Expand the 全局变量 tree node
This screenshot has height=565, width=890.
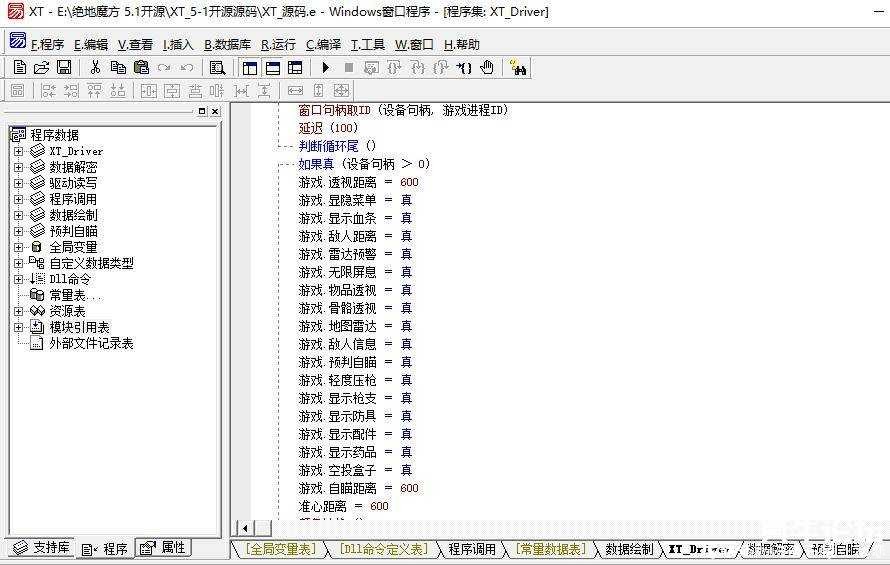[x=19, y=247]
